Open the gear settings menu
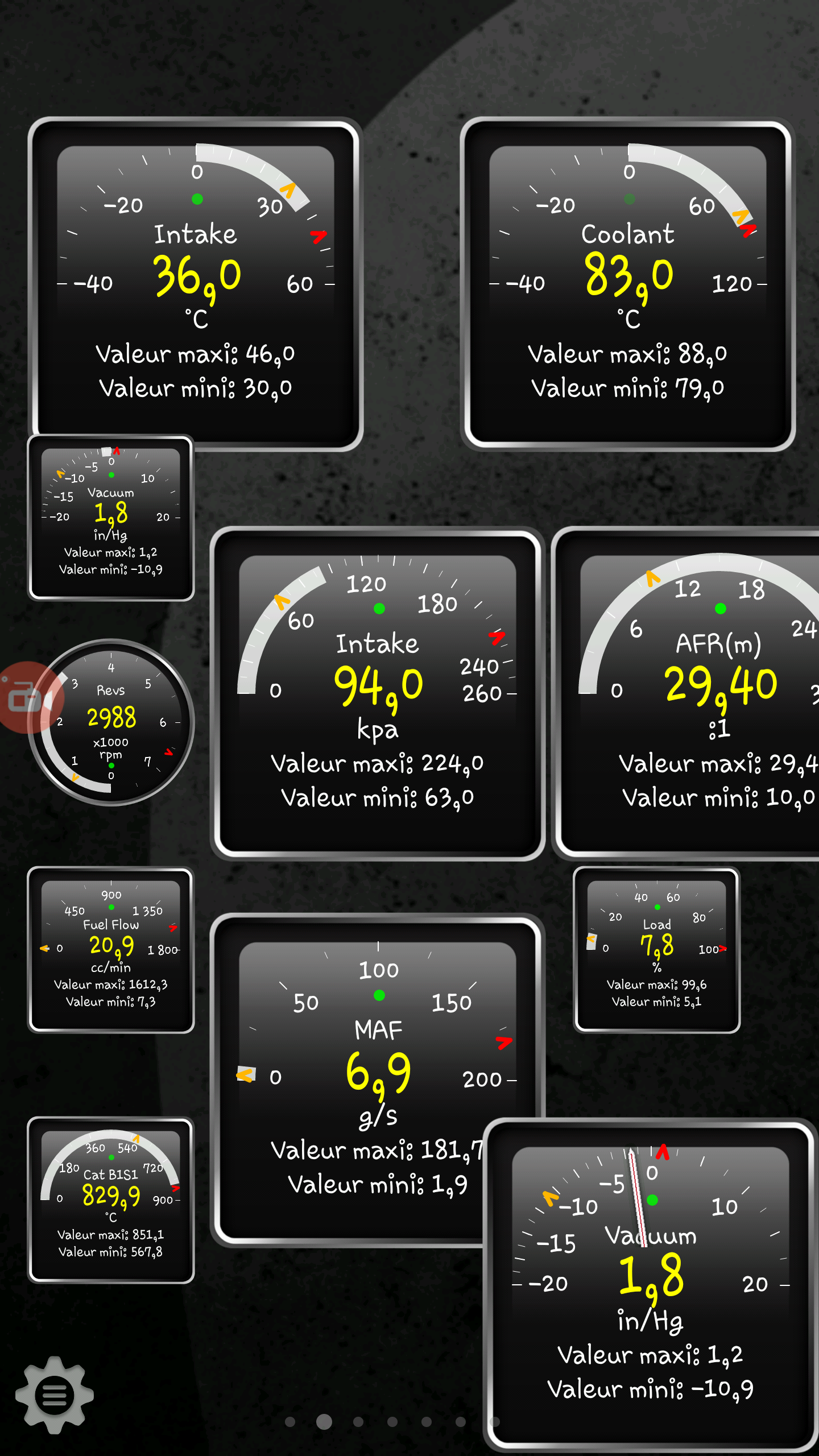Screen dimensions: 819x1456 coord(55,1395)
